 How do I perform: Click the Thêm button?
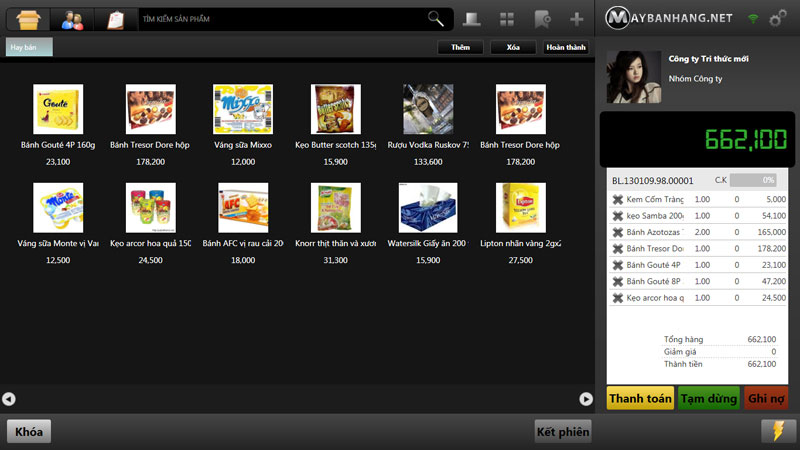[x=460, y=47]
